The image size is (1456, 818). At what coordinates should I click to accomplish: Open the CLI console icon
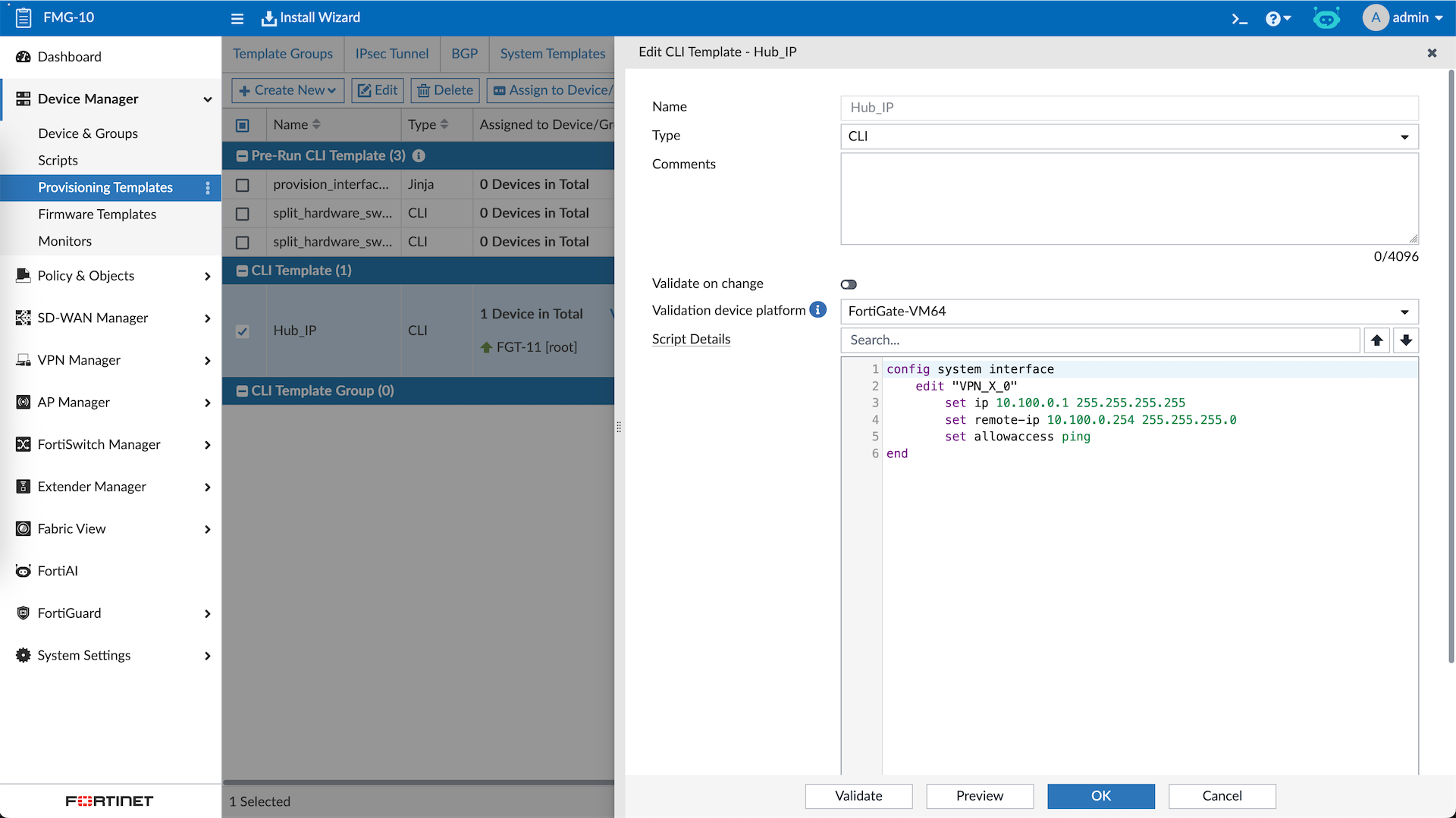[1239, 18]
